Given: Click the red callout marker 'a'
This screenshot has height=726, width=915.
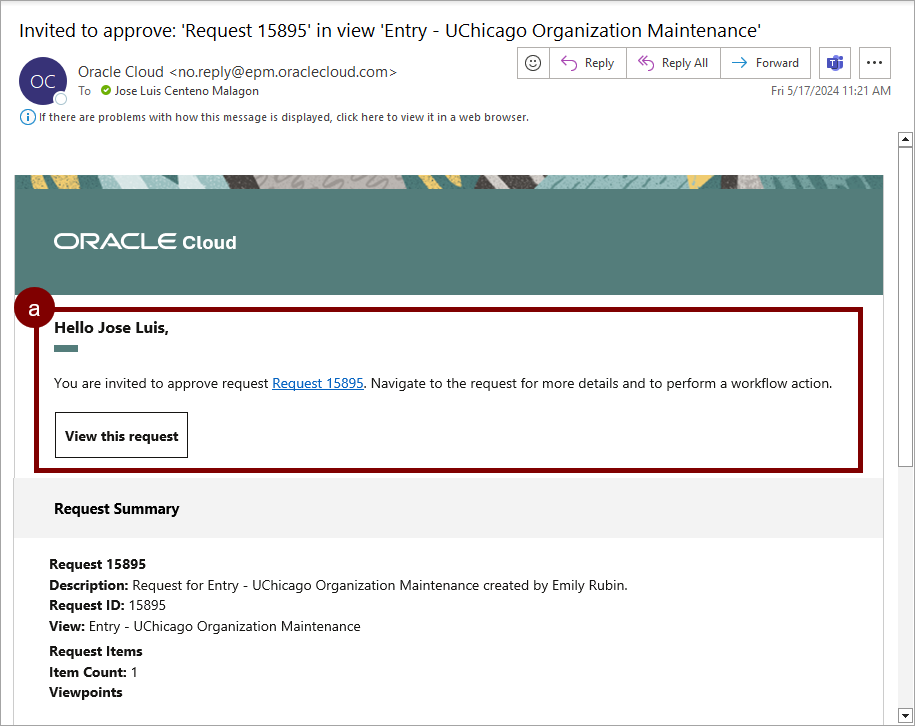Looking at the screenshot, I should tap(34, 310).
